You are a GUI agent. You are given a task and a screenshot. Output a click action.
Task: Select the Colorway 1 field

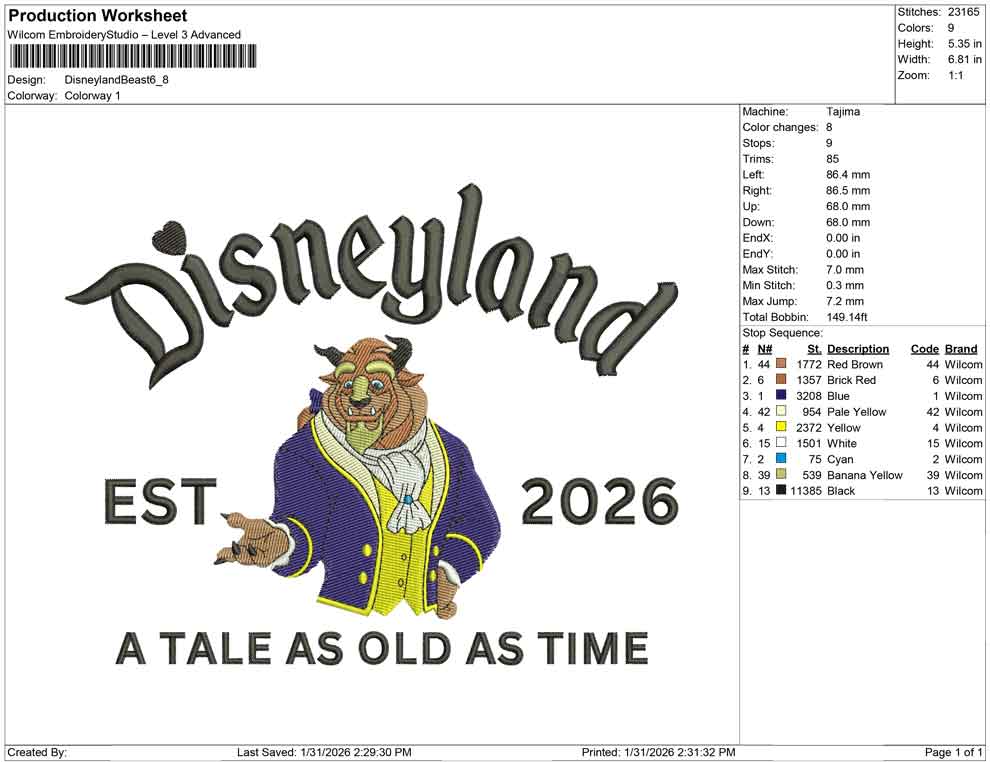pyautogui.click(x=92, y=97)
